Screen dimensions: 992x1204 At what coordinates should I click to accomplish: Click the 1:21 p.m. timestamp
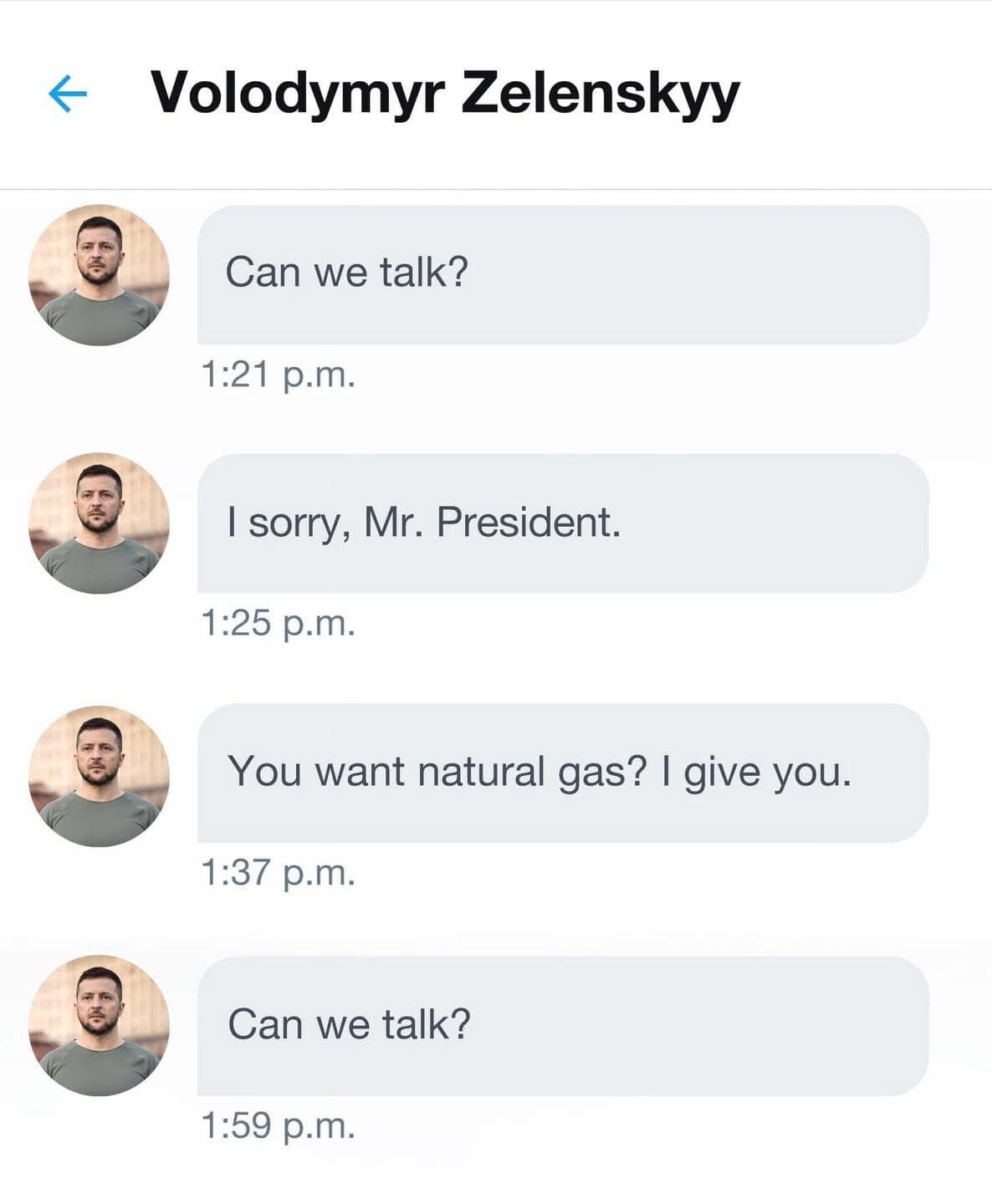click(279, 375)
